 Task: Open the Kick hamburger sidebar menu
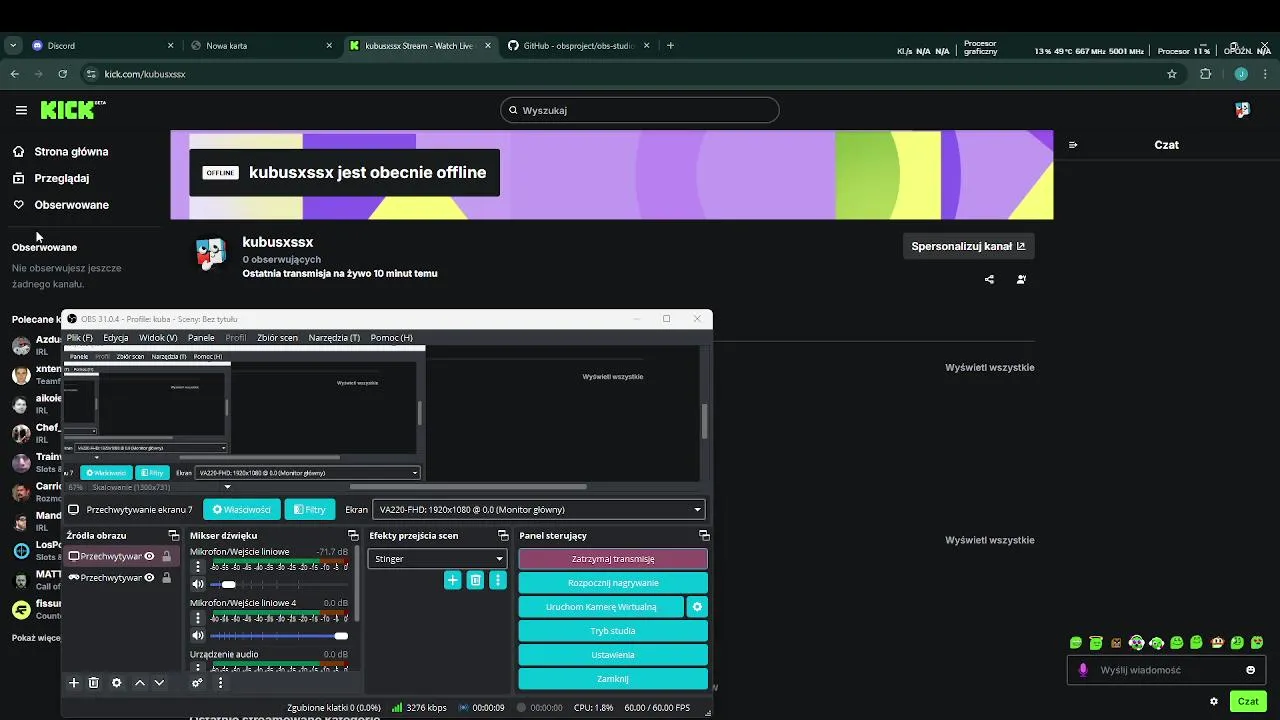click(21, 110)
